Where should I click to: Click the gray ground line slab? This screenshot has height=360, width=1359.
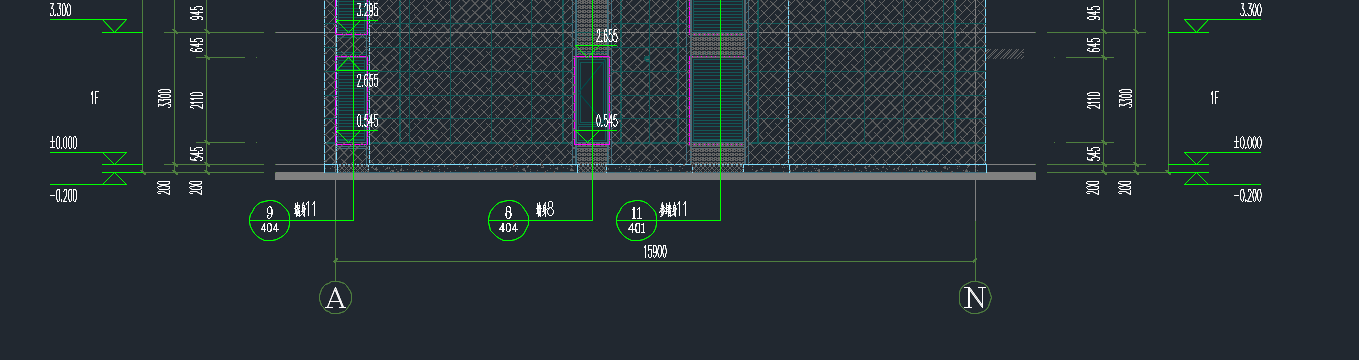coord(655,176)
